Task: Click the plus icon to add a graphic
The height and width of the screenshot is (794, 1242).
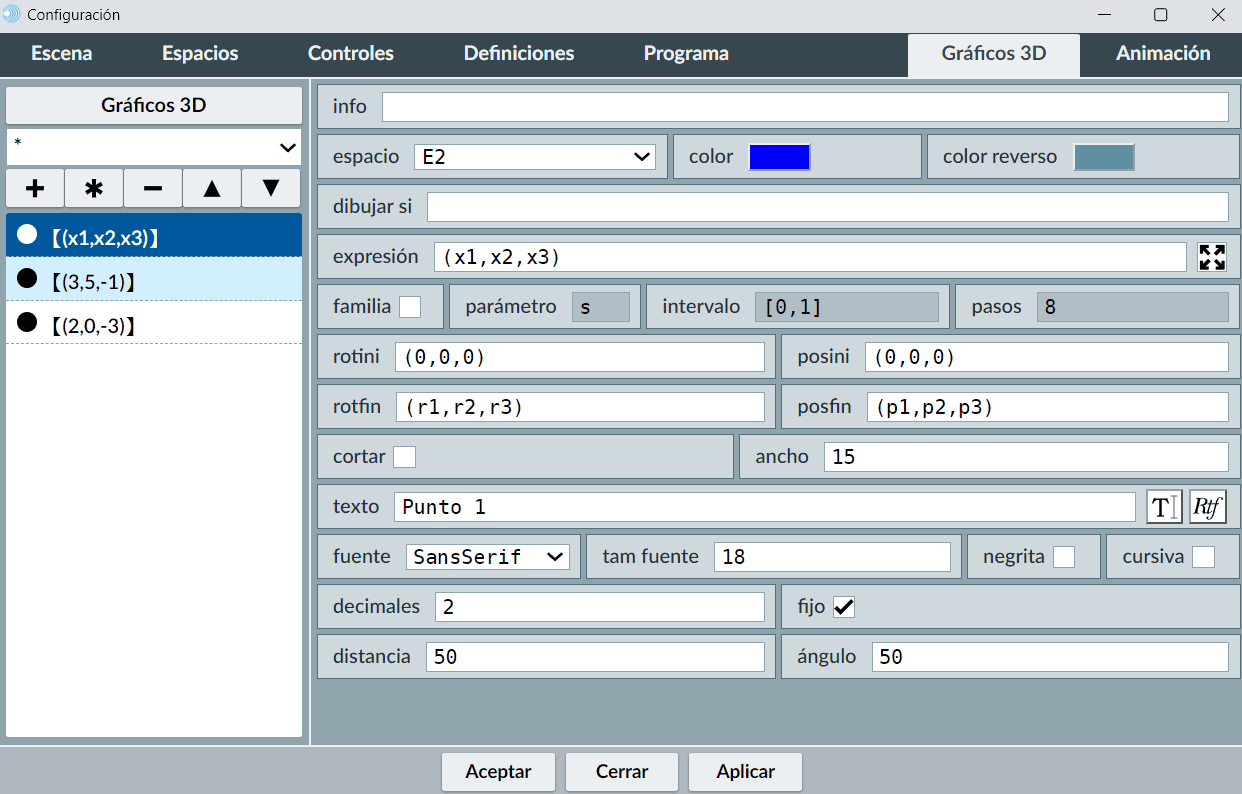Action: (35, 188)
